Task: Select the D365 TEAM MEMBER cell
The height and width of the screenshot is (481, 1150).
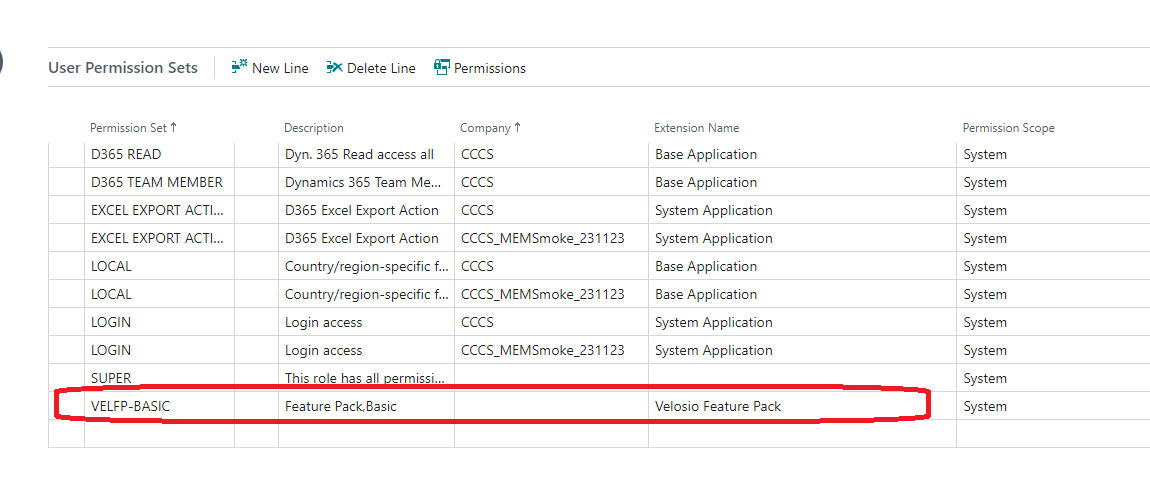Action: click(x=159, y=183)
